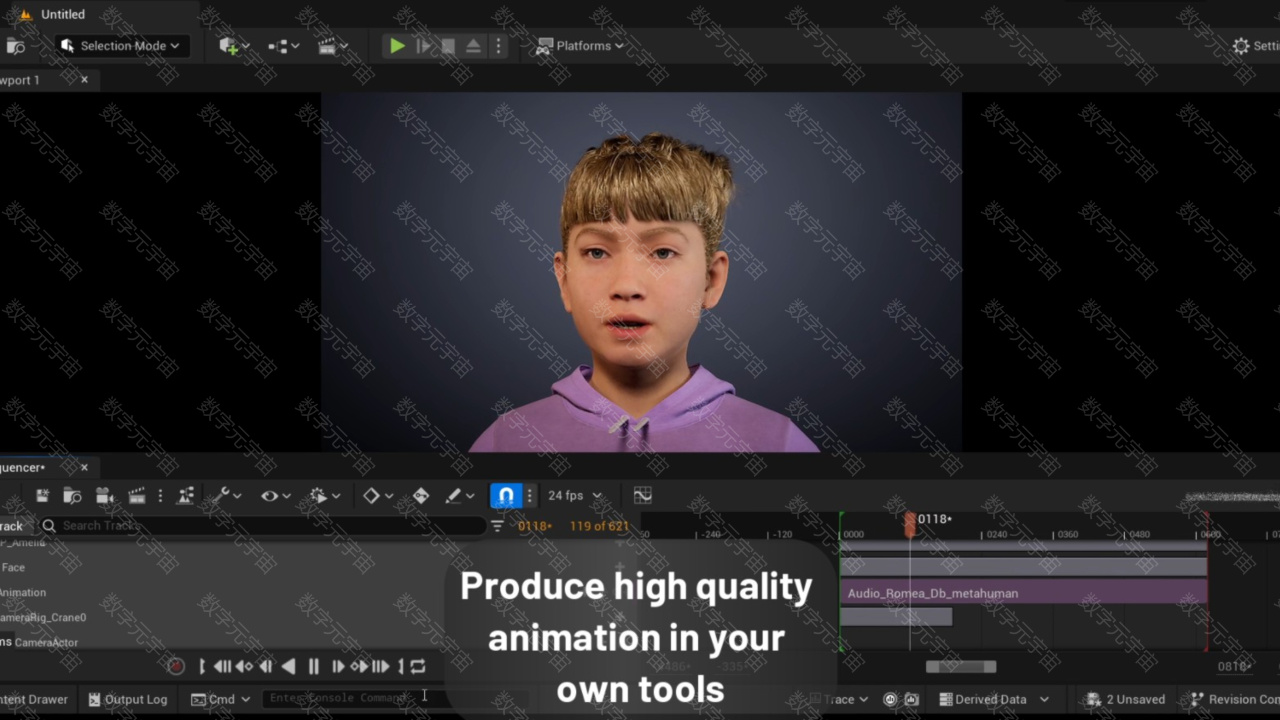The height and width of the screenshot is (720, 1280).
Task: Step forward one frame in transport bar
Action: (x=338, y=666)
